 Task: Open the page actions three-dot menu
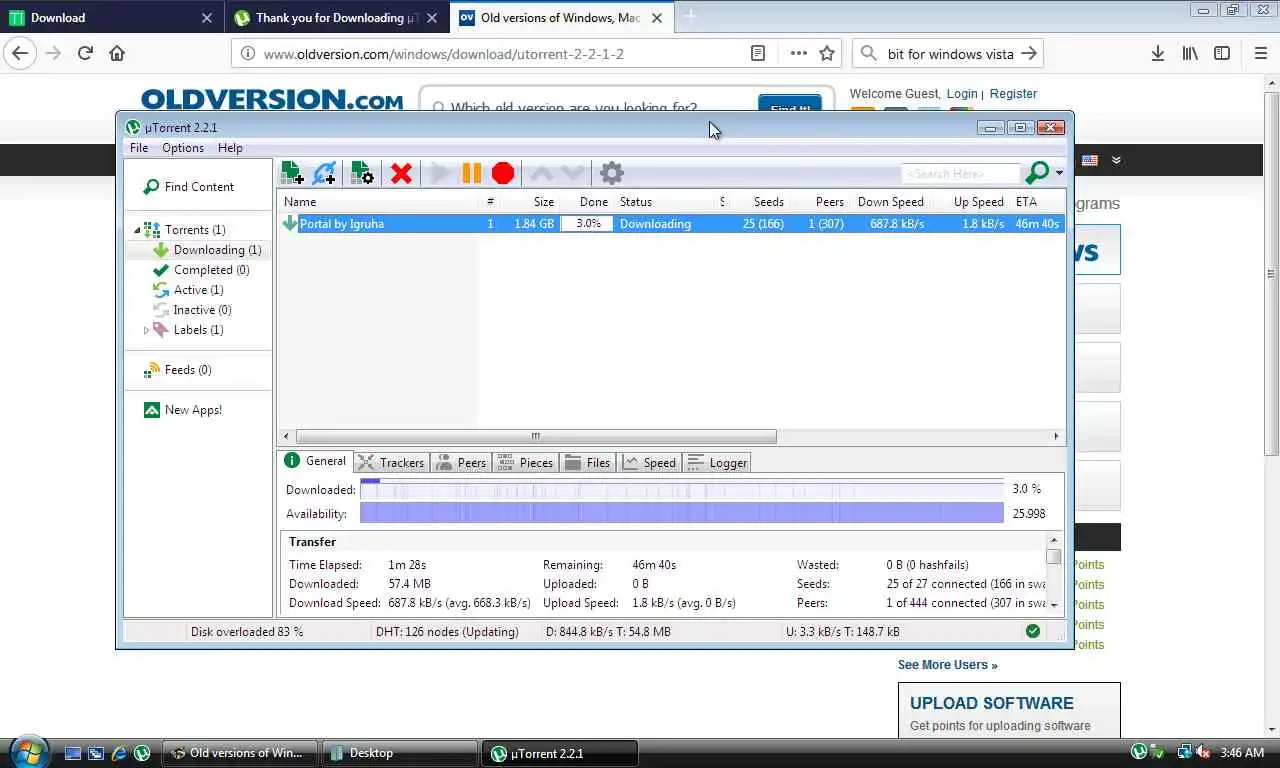(x=798, y=53)
